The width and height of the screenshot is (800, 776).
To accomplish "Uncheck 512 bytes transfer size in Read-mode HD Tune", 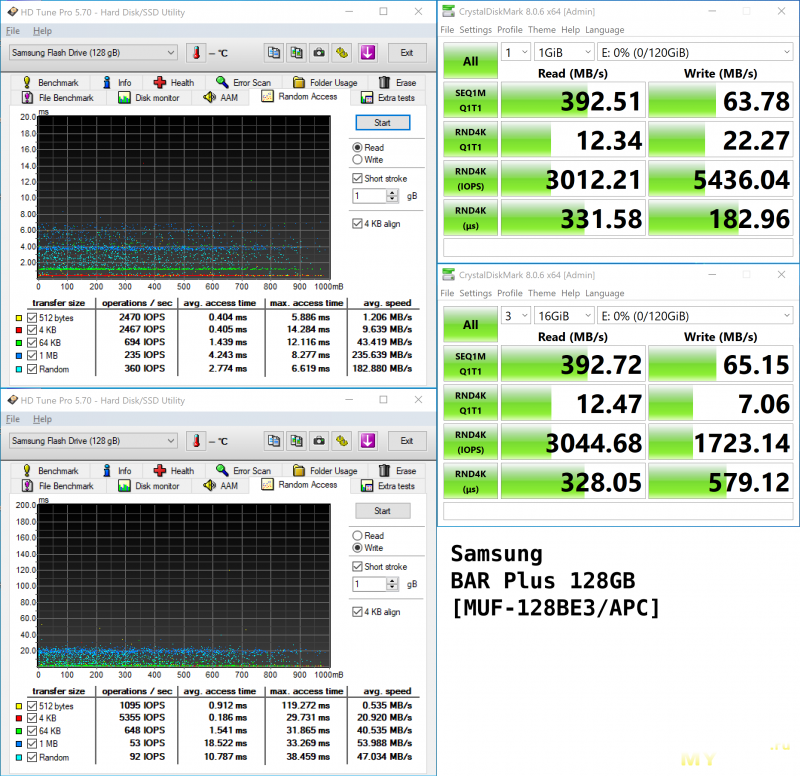I will 32,318.
